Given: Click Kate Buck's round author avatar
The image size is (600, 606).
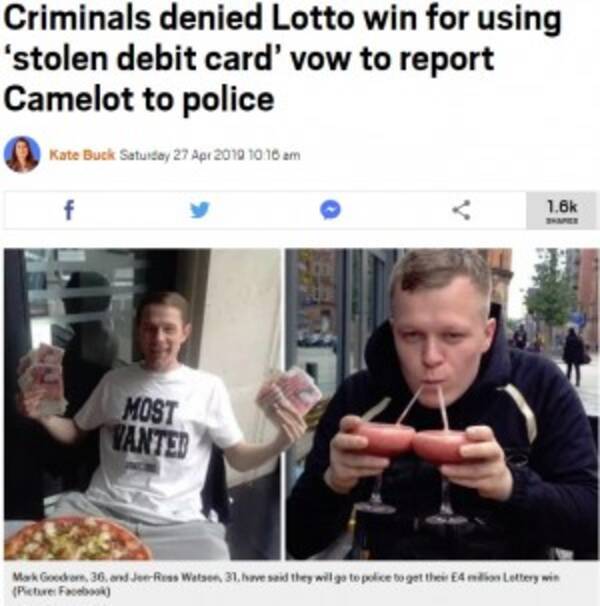Looking at the screenshot, I should (x=22, y=154).
